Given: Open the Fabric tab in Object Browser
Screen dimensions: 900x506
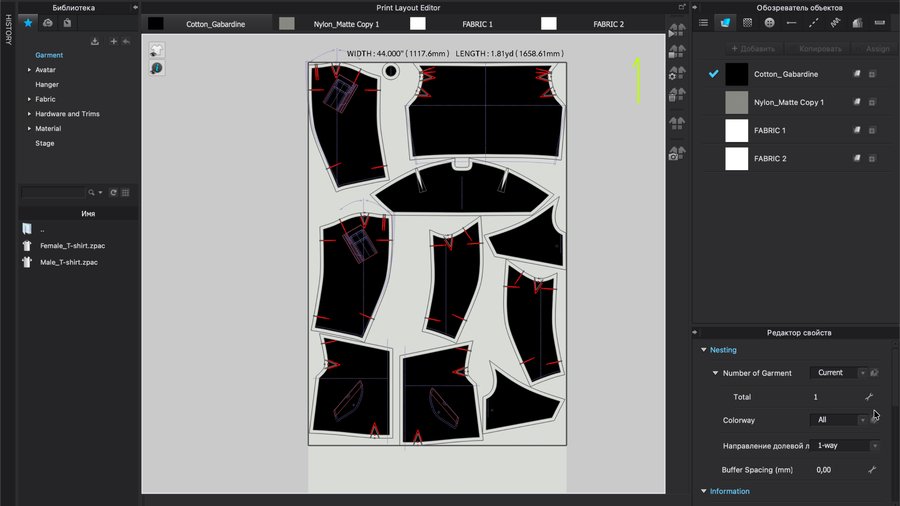Looking at the screenshot, I should pos(725,22).
